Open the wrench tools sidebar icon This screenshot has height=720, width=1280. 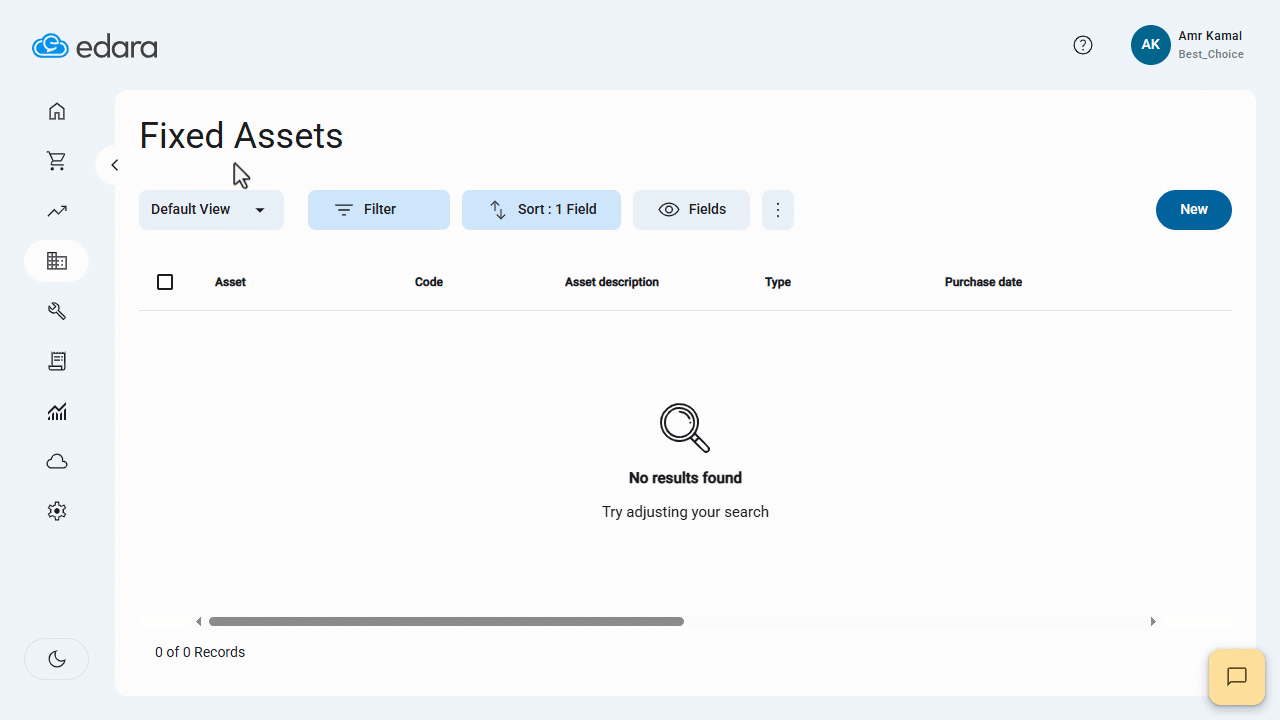[x=57, y=311]
